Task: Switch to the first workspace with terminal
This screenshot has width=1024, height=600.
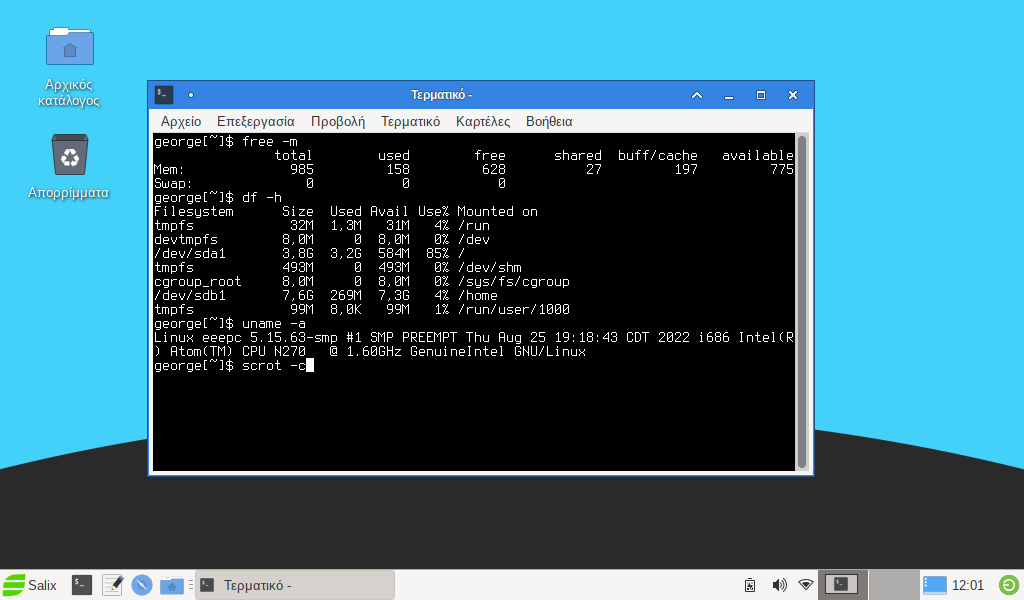Action: [842, 584]
